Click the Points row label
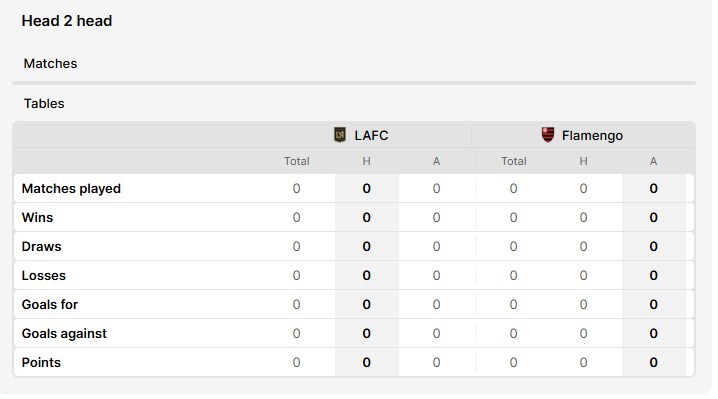Image resolution: width=718 pixels, height=399 pixels. (x=41, y=362)
